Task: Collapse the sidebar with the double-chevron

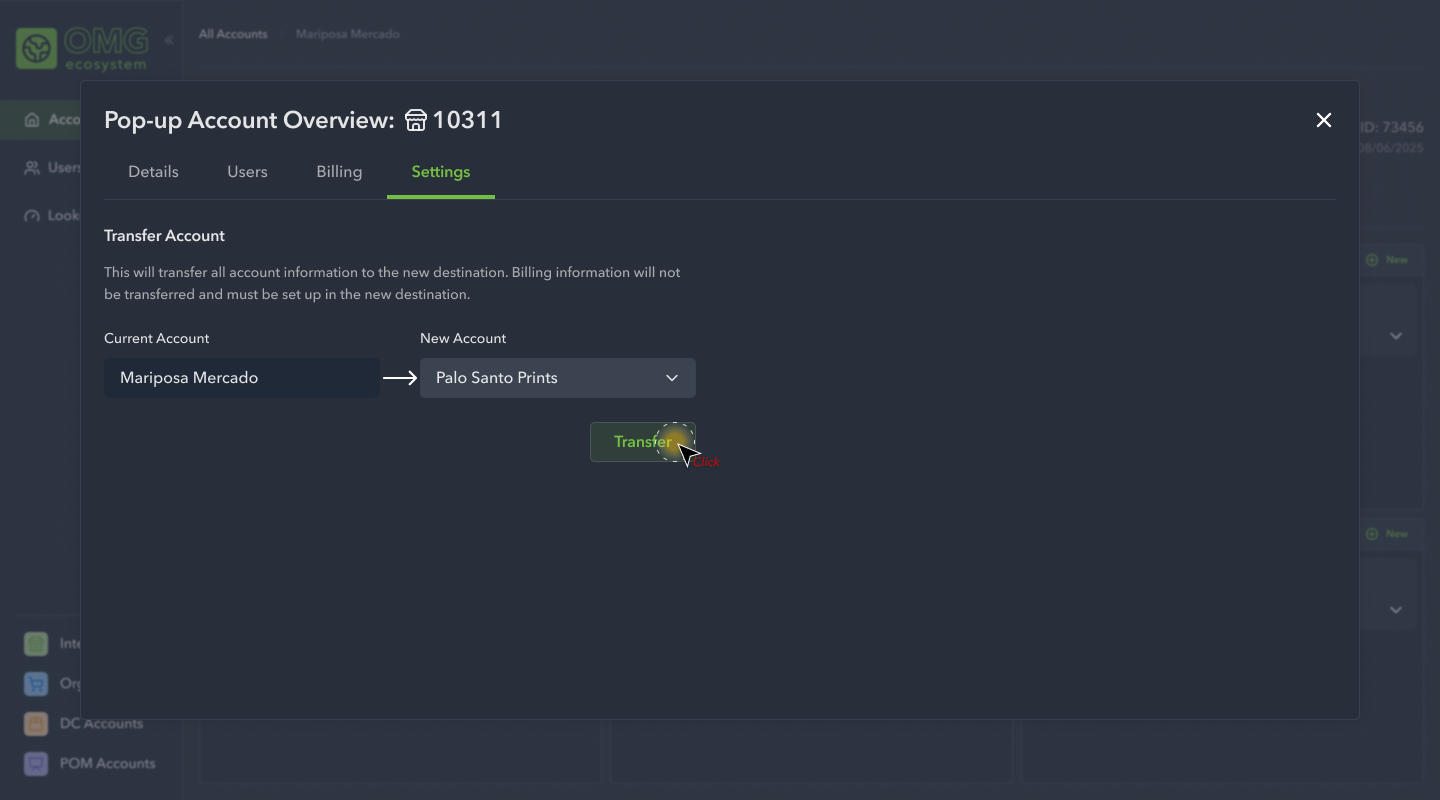Action: (x=169, y=40)
